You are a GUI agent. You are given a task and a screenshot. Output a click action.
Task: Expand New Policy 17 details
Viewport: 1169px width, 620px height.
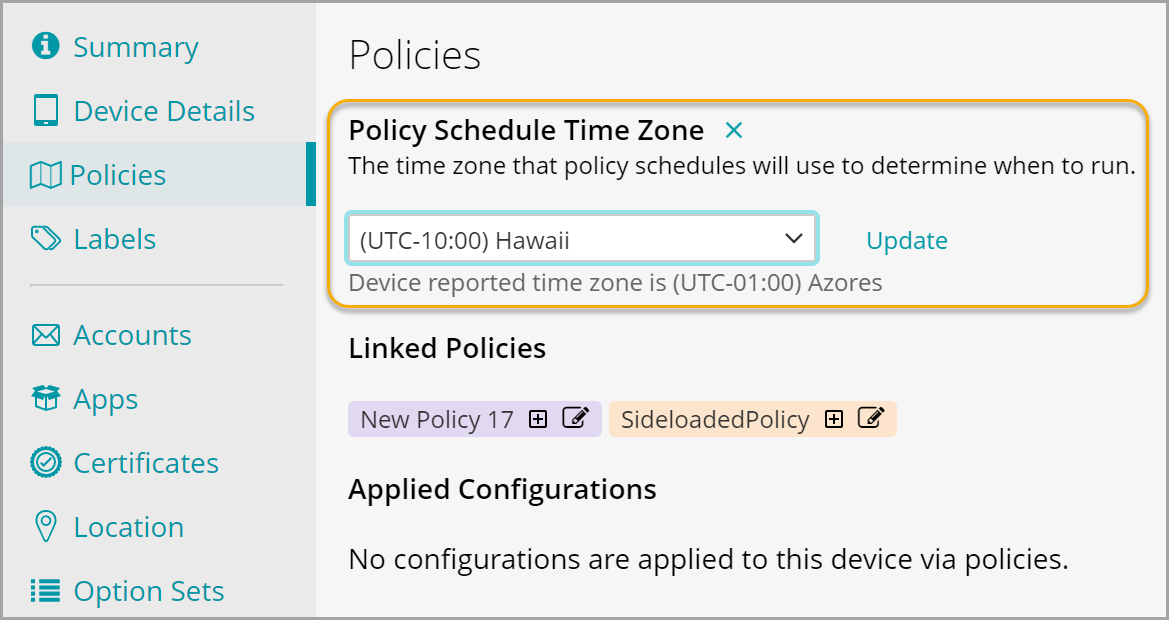(538, 419)
